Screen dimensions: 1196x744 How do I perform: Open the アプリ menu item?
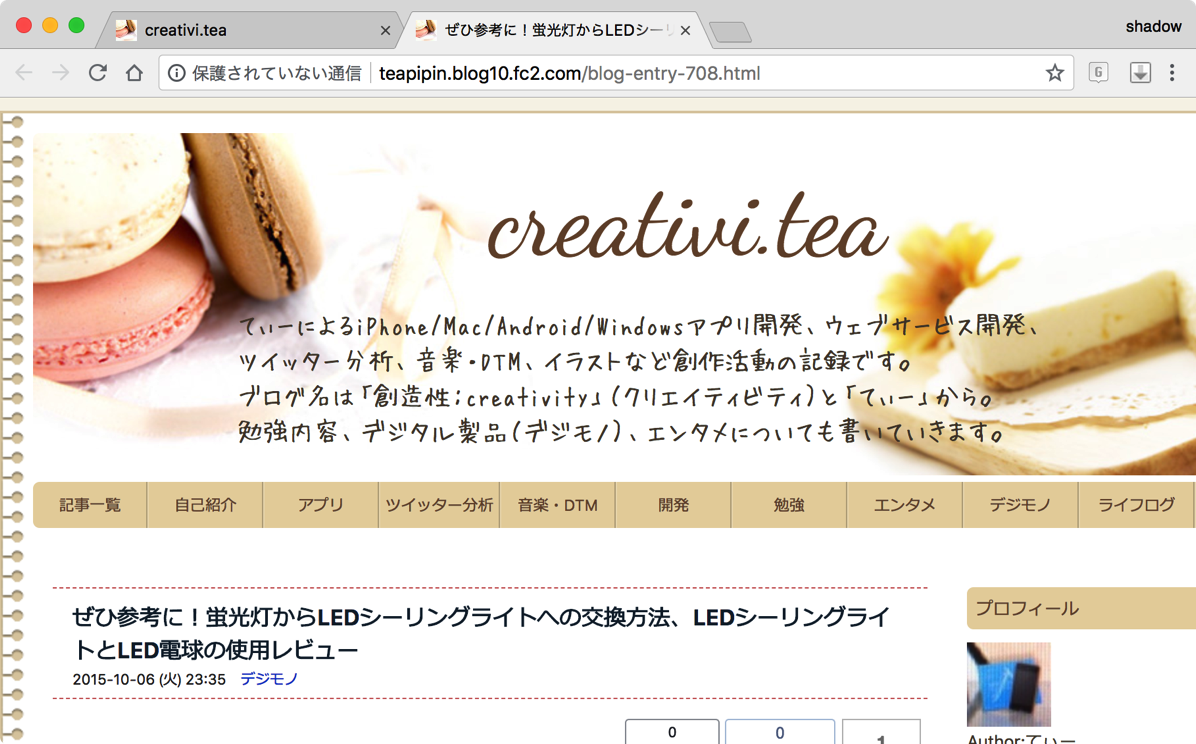(x=320, y=505)
